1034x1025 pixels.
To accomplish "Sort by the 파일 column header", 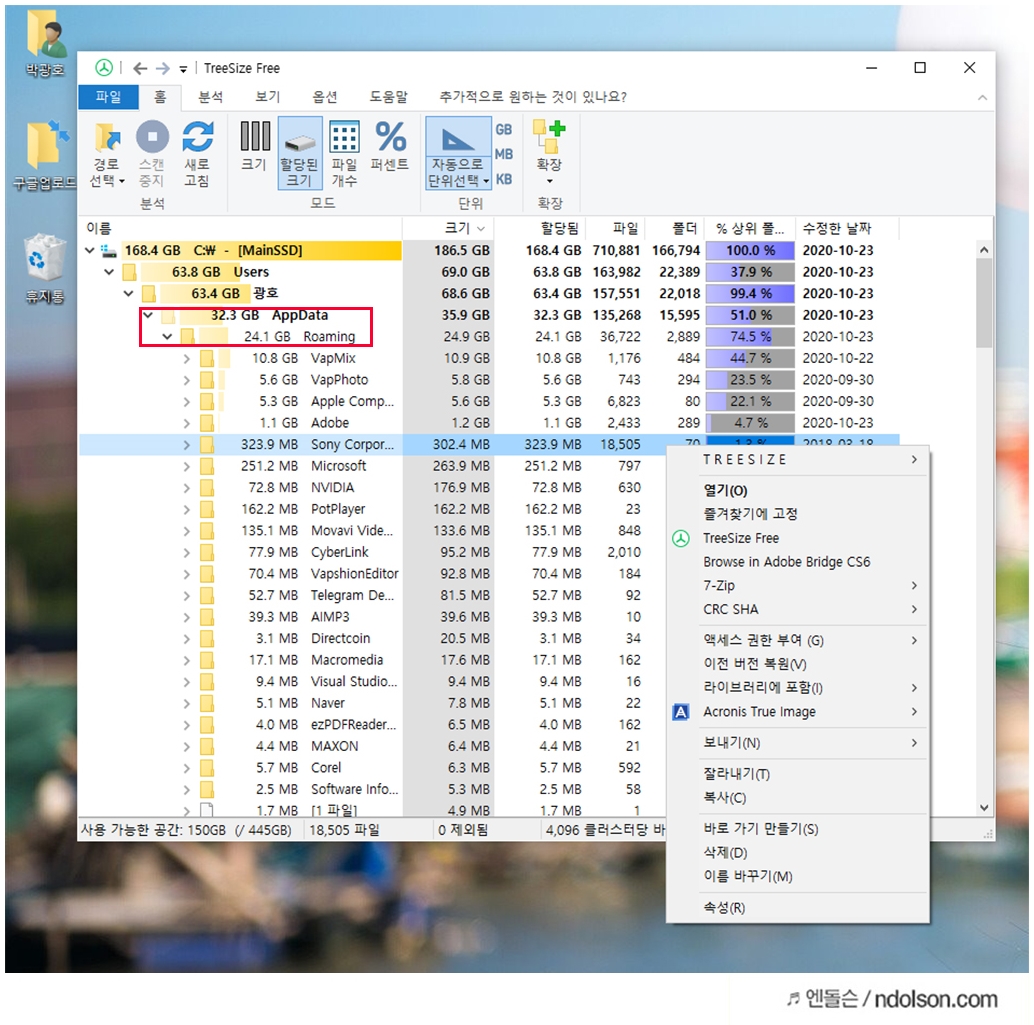I will (615, 228).
